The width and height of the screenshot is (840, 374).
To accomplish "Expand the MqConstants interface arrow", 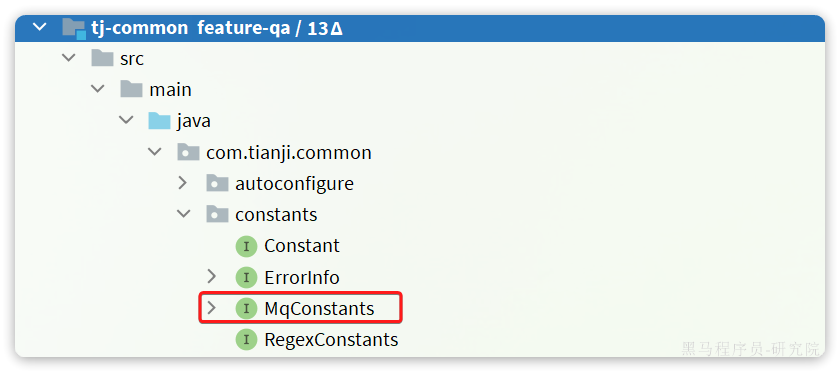I will click(212, 308).
